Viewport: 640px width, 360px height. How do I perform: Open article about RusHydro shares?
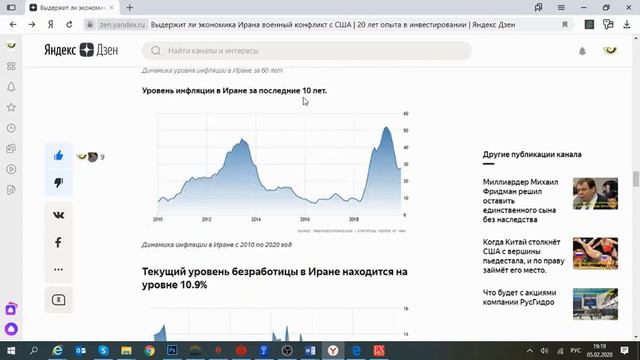520,298
